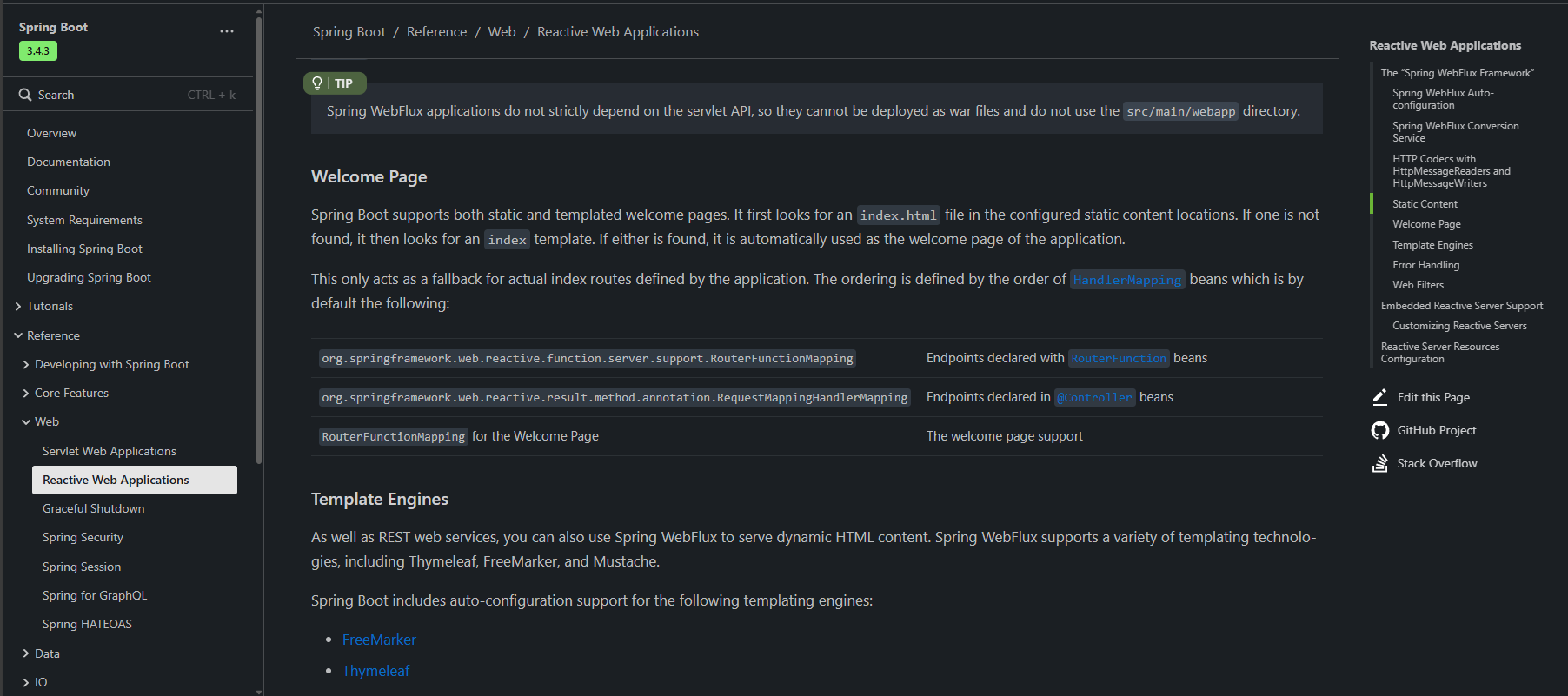Expand the Data section

click(26, 653)
